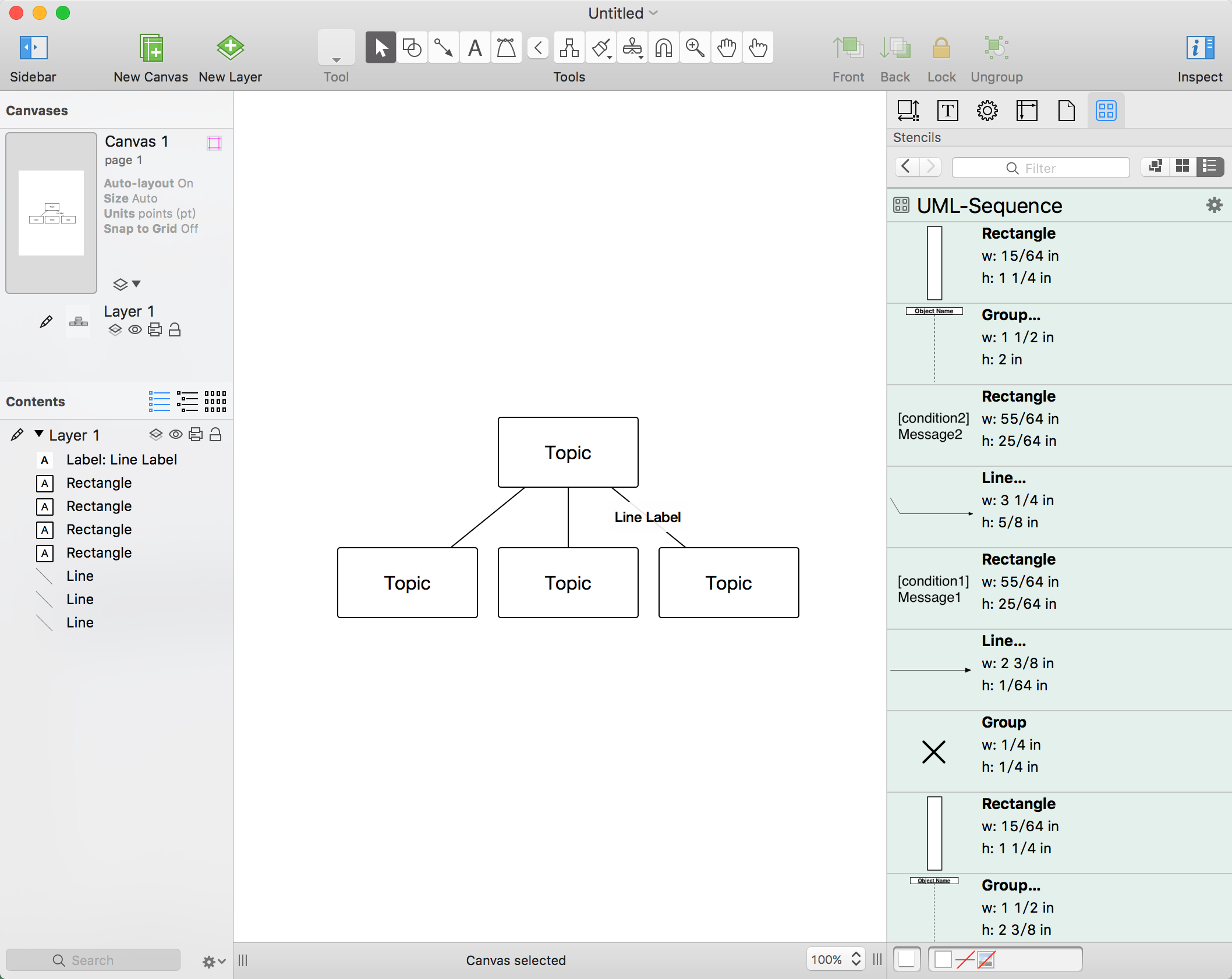Click the Inspect button
Image resolution: width=1232 pixels, height=979 pixels.
click(1199, 57)
